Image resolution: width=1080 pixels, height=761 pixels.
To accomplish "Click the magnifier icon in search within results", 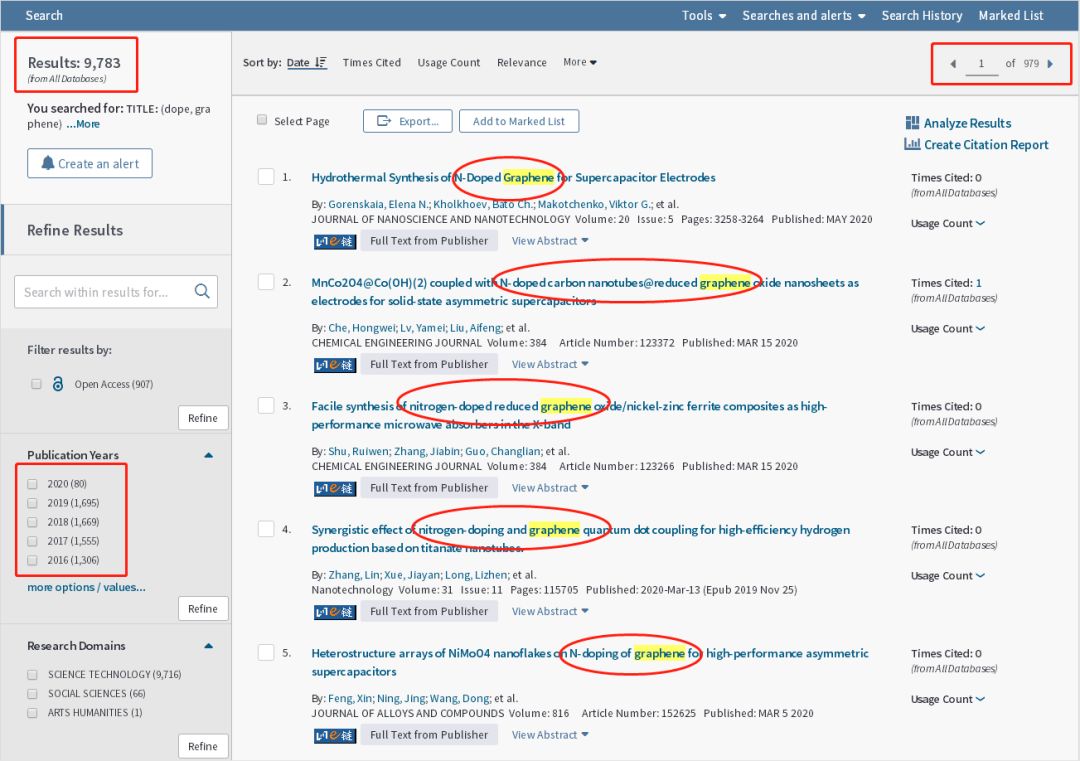I will tap(202, 291).
